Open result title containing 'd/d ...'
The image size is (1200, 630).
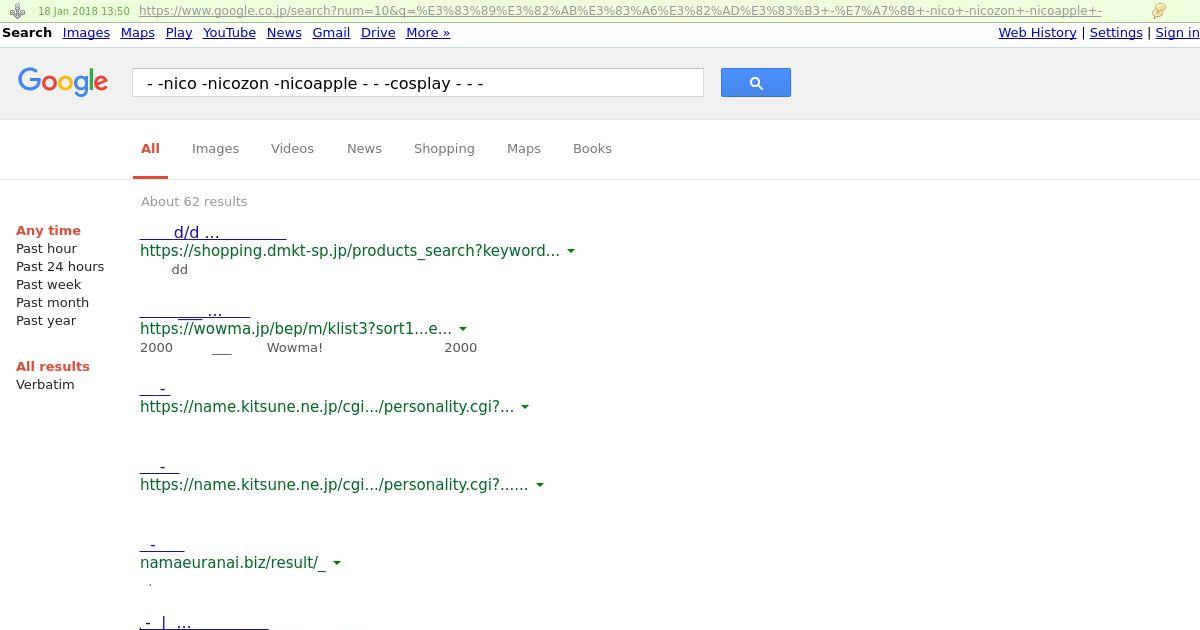pos(213,232)
